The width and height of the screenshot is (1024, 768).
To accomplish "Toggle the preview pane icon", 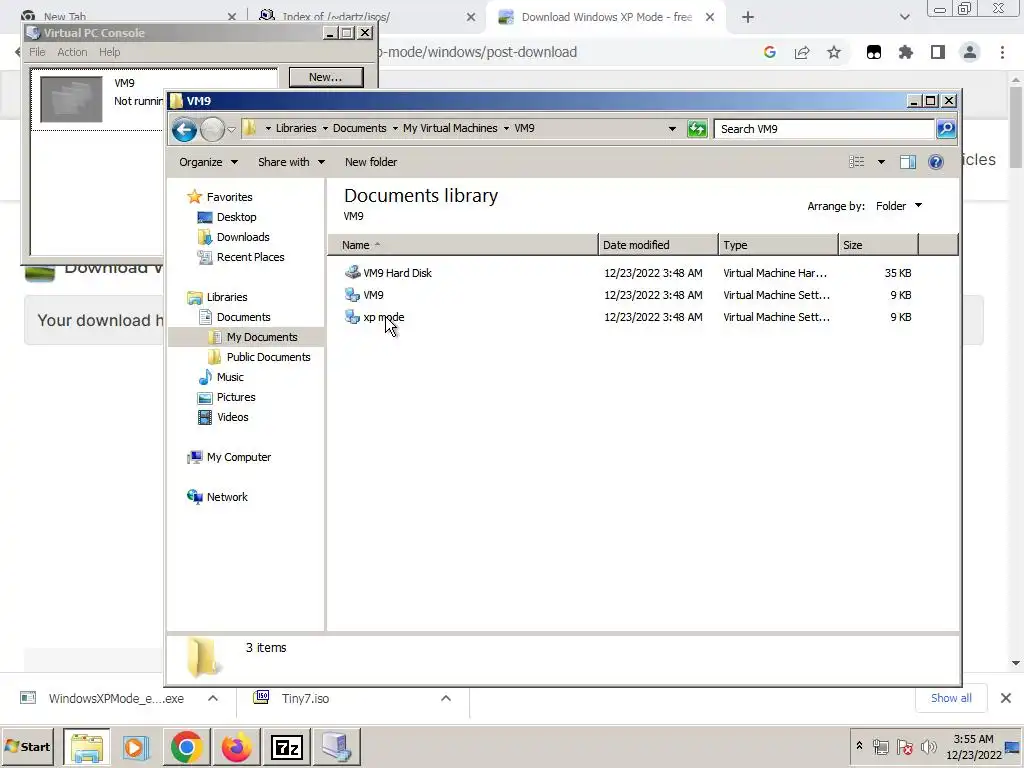I will click(907, 162).
